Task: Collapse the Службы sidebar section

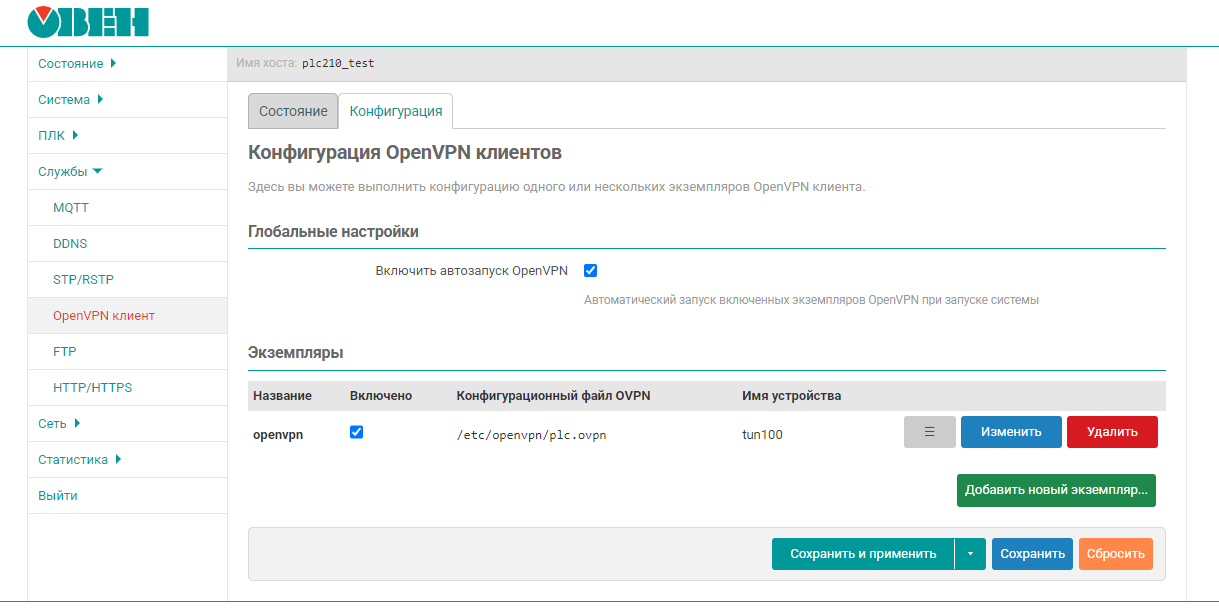Action: (70, 172)
